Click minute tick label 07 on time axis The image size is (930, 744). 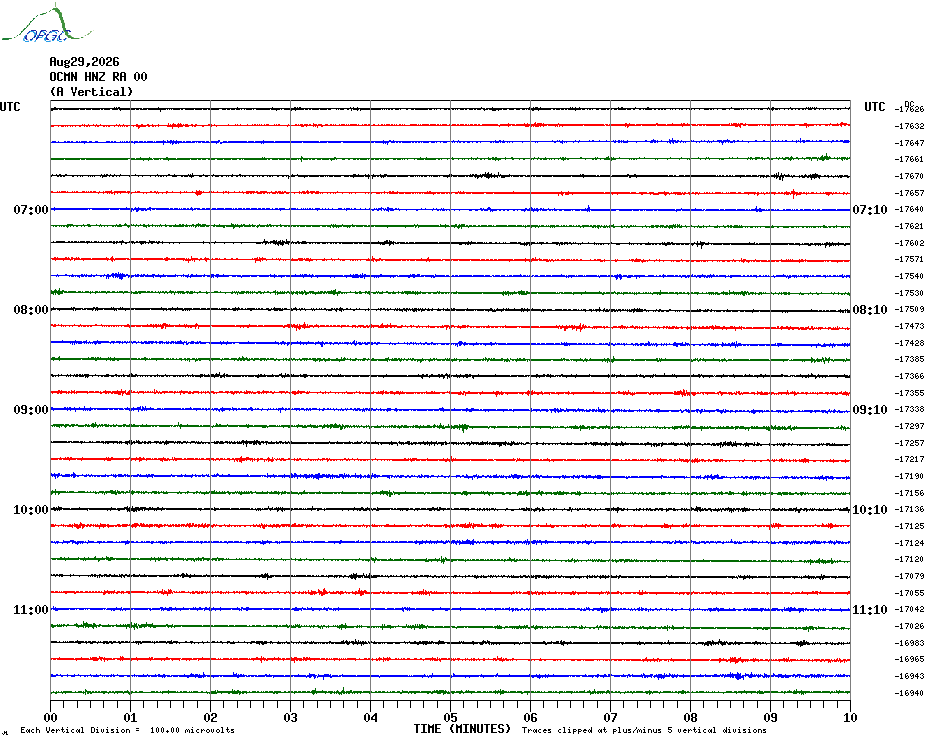(x=610, y=718)
